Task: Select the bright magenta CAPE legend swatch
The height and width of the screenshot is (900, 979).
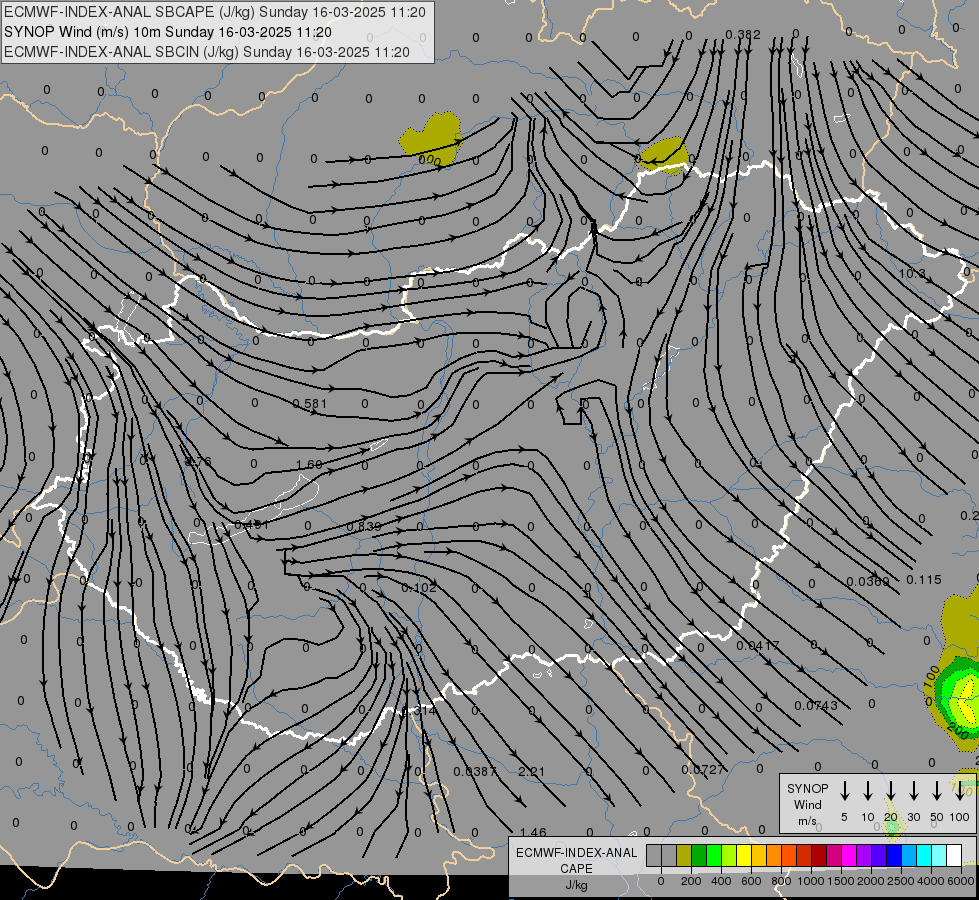Action: click(x=849, y=855)
